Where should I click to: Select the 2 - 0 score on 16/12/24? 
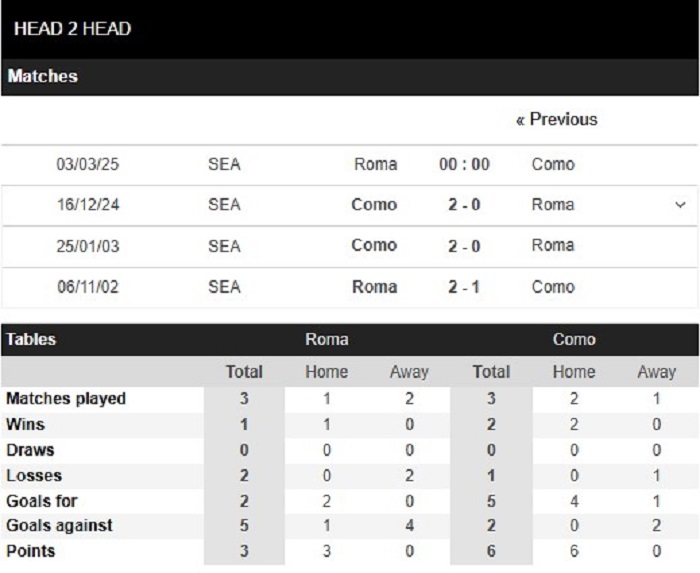click(464, 205)
